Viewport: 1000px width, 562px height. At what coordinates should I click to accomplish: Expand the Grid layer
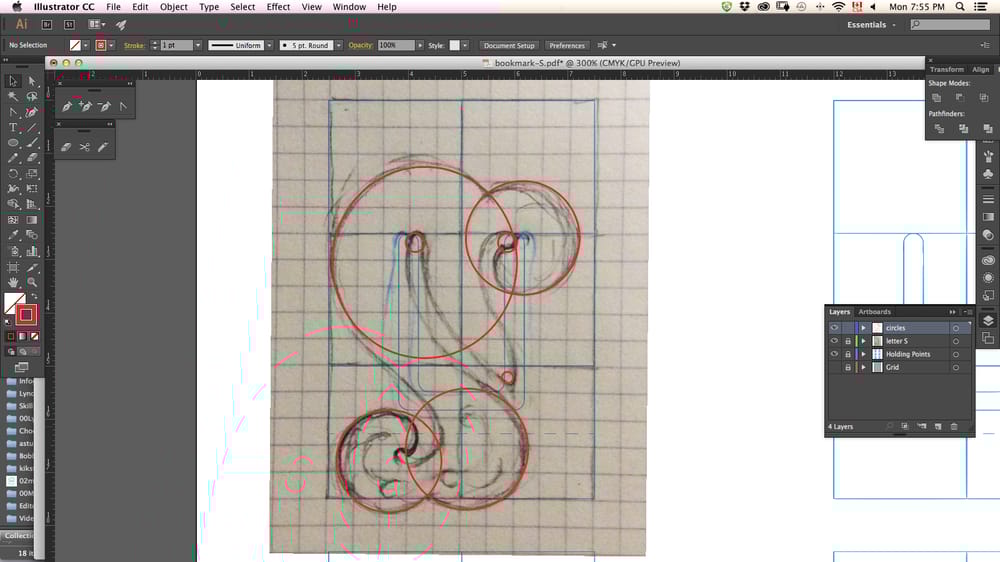pos(864,367)
